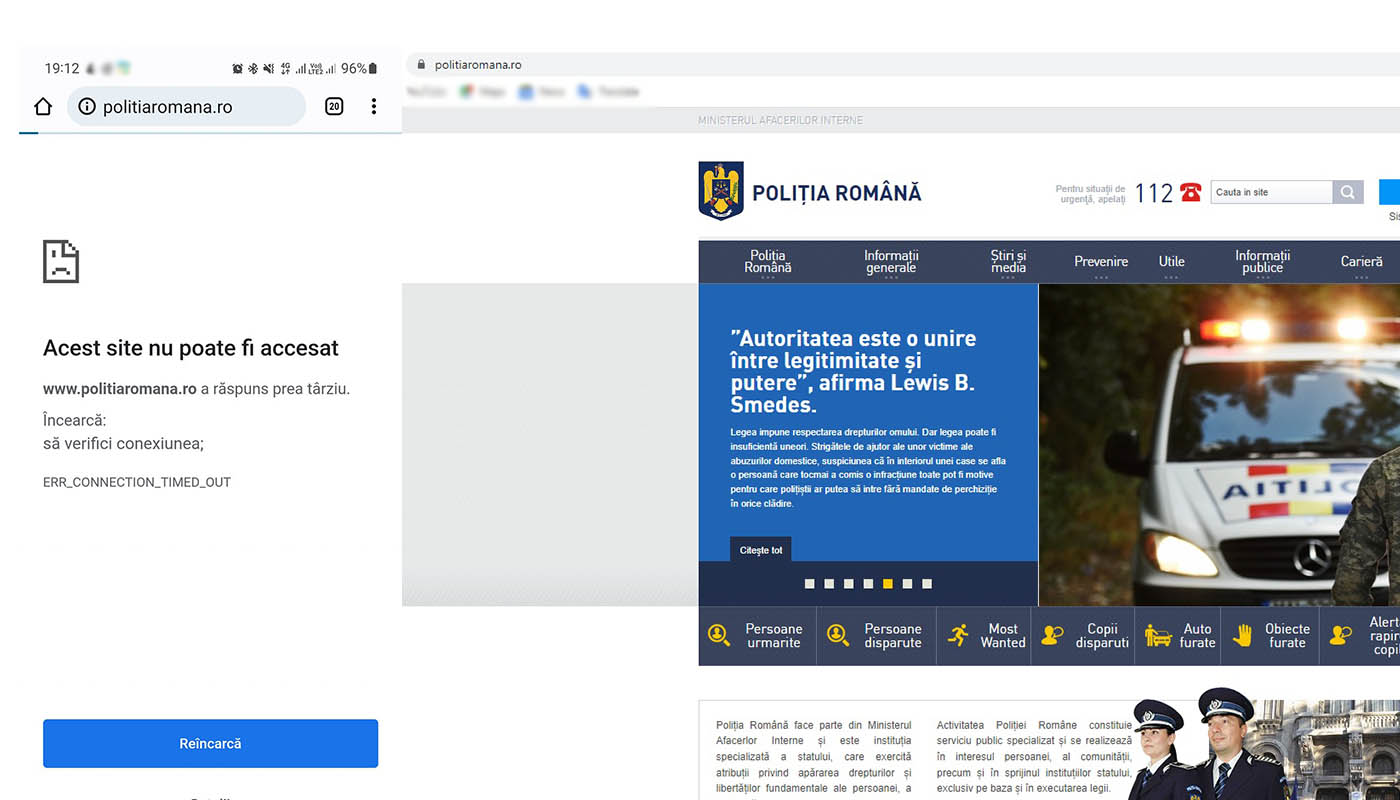The height and width of the screenshot is (800, 1400).
Task: Select the first carousel slide dot
Action: 810,584
